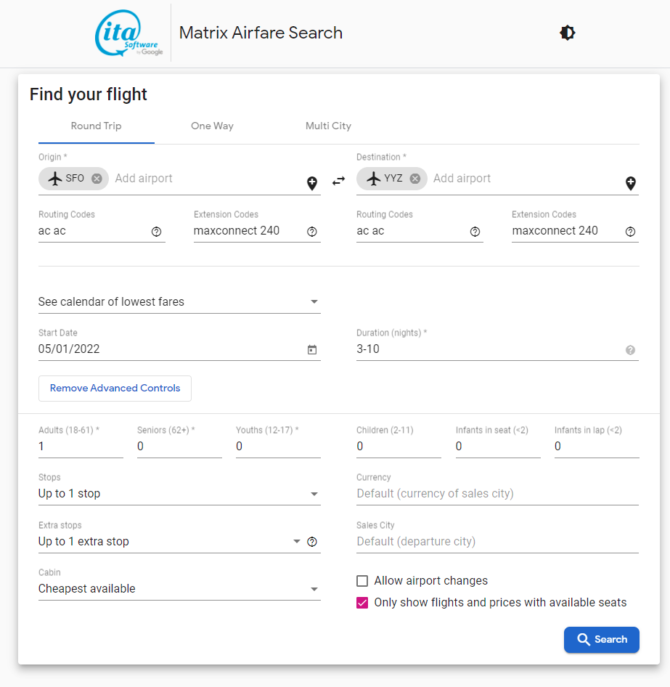Screen dimensions: 670x687
Task: Show help for destination Extension Codes
Action: (630, 231)
